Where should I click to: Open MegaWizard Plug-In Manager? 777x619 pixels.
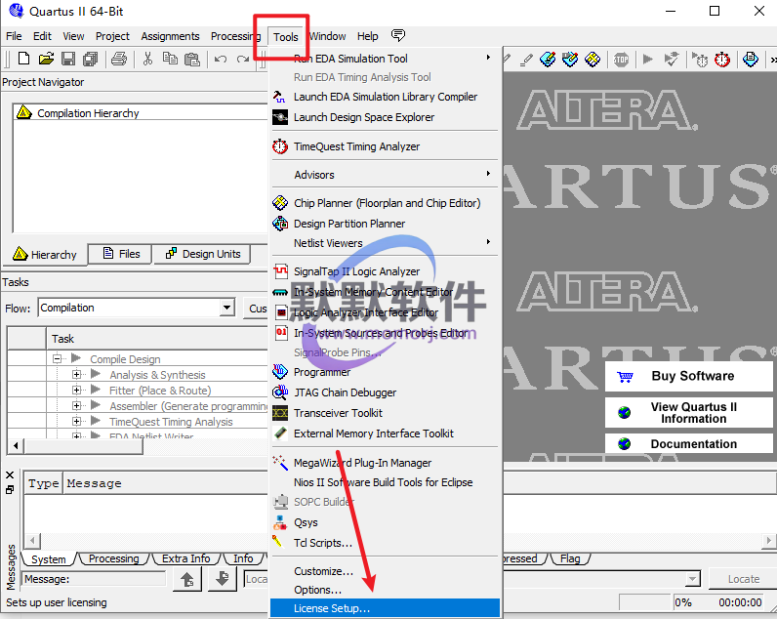coord(385,463)
